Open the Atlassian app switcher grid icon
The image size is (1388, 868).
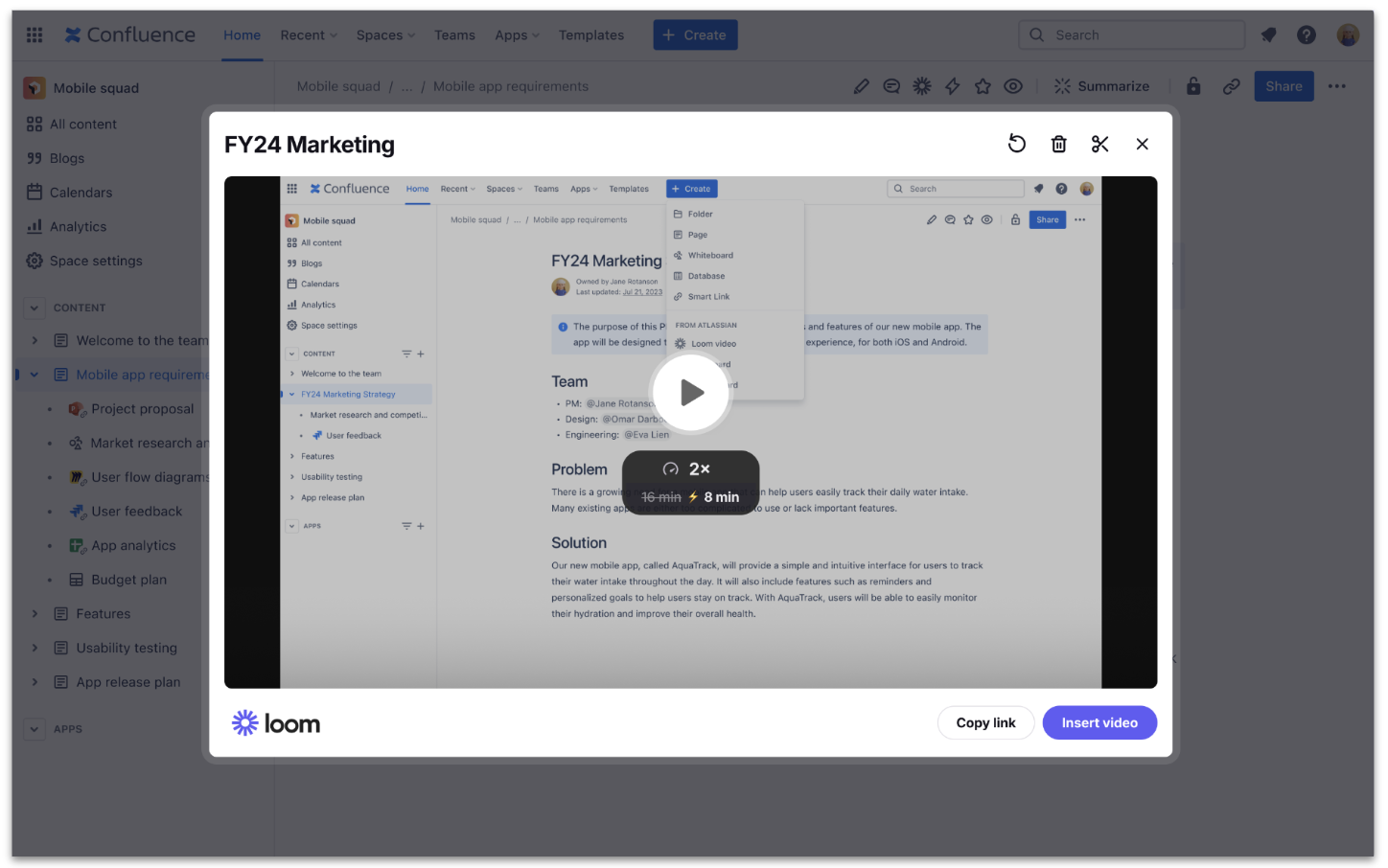(34, 34)
